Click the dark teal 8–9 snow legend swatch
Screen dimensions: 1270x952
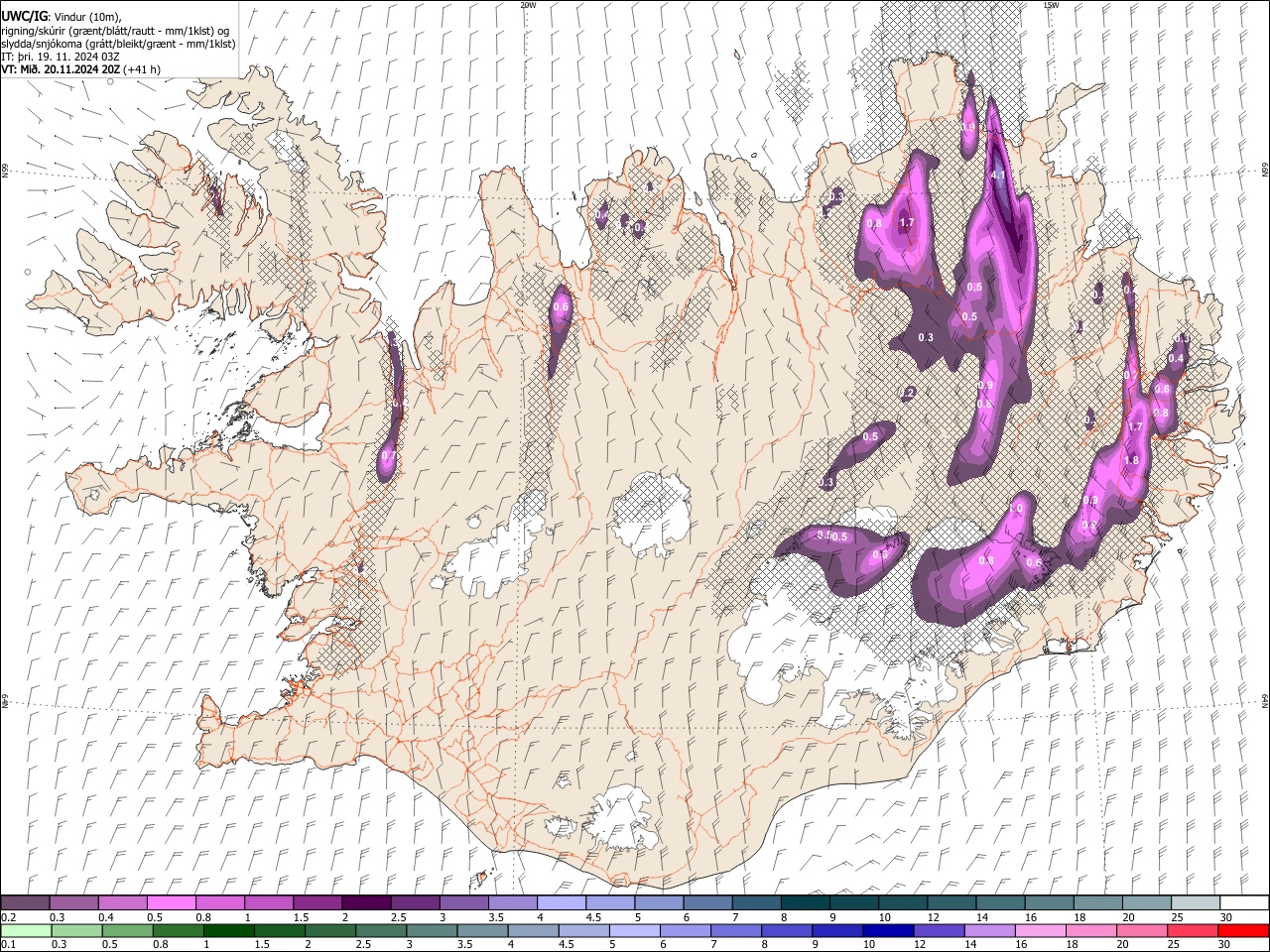[x=805, y=902]
